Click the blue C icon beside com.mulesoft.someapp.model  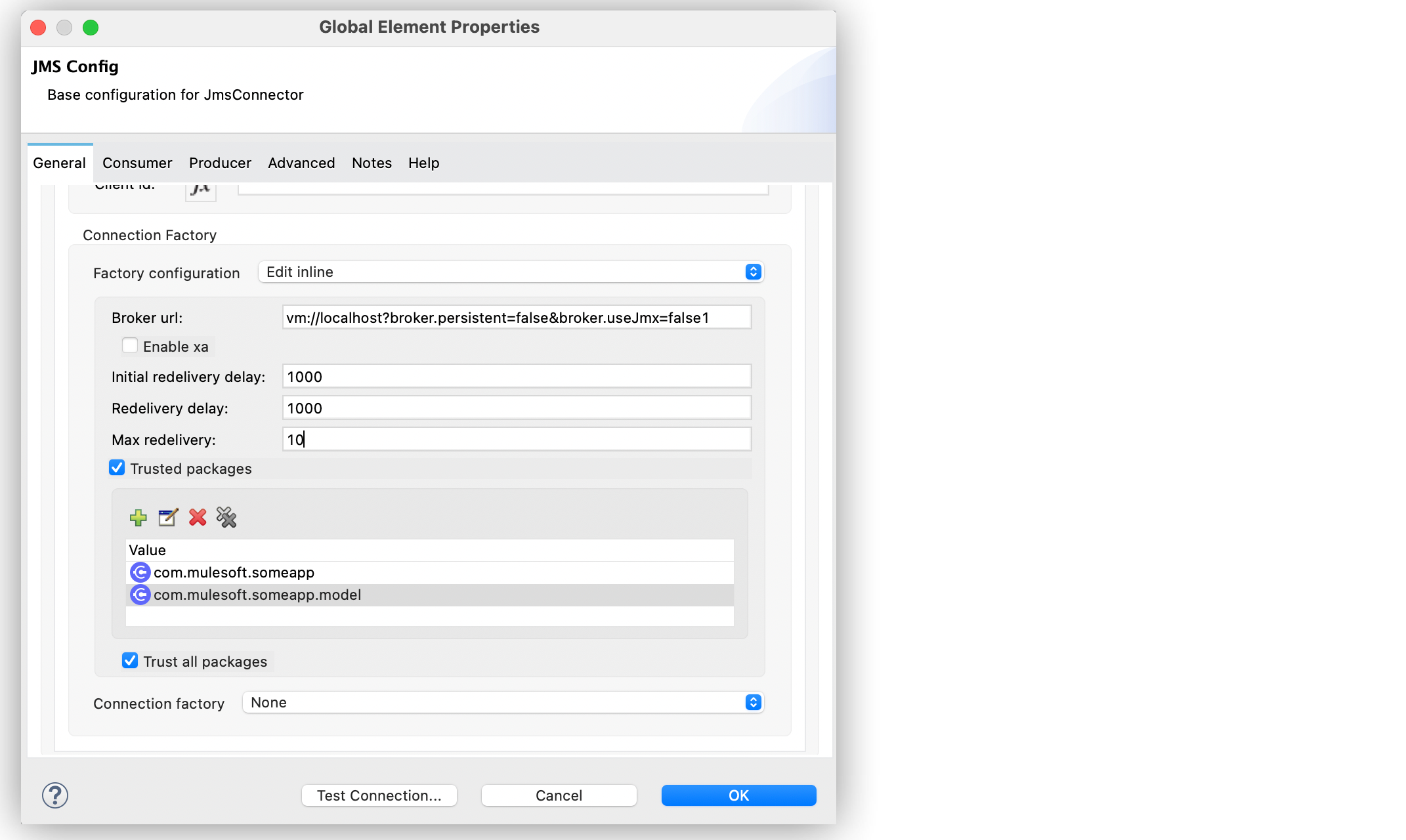(141, 595)
